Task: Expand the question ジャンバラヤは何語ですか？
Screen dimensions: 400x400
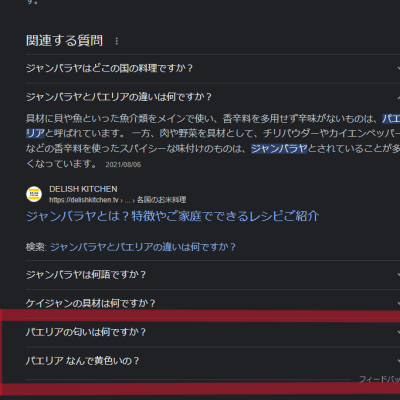Action: click(213, 275)
